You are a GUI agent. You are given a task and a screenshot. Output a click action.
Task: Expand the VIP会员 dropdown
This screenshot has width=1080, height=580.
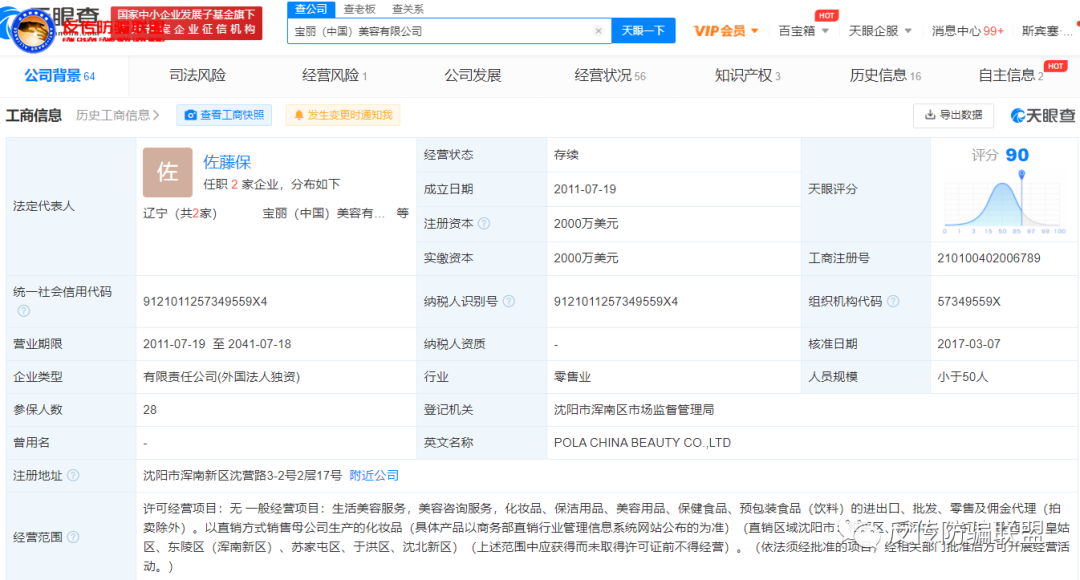click(725, 30)
